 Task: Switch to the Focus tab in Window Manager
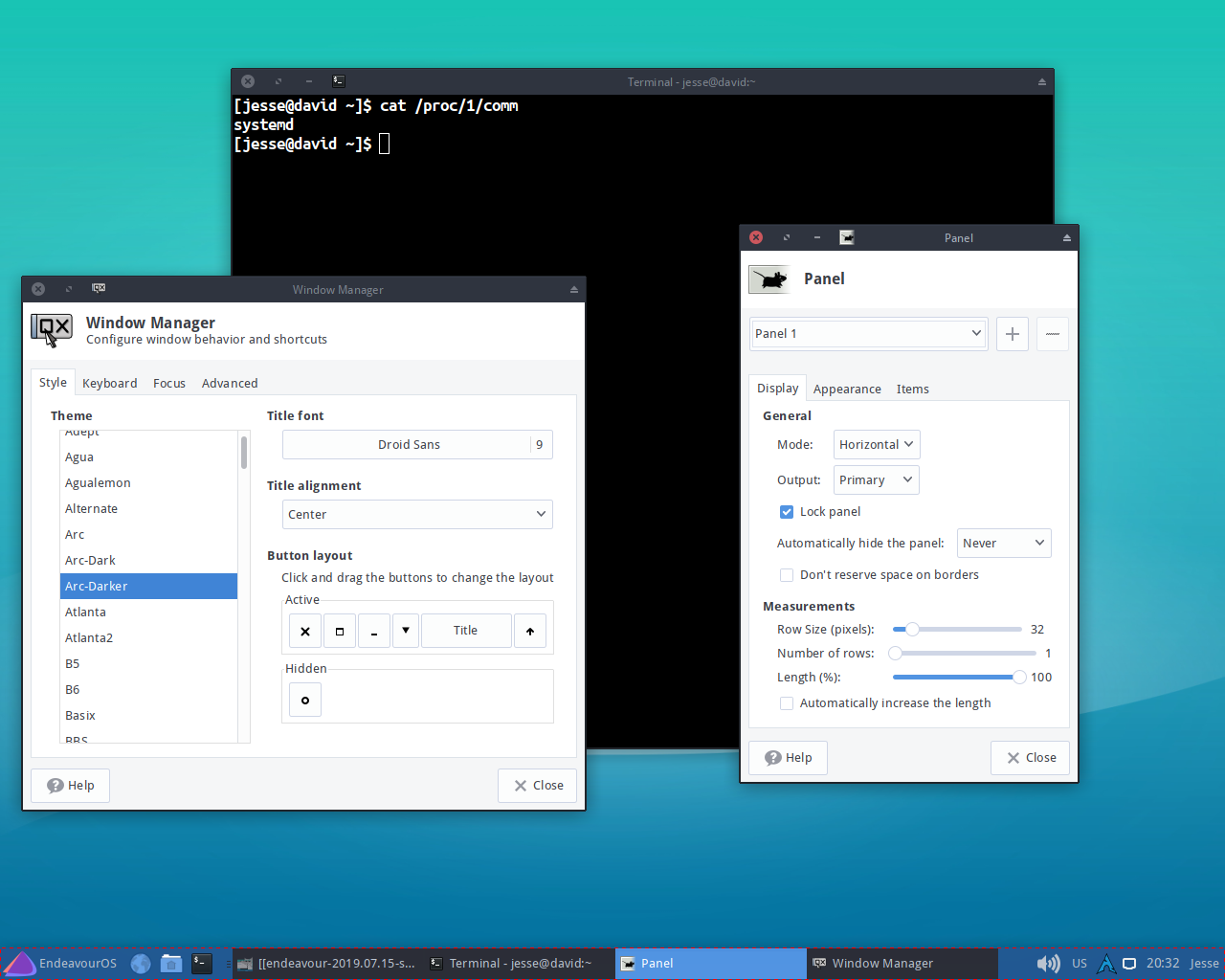(x=169, y=384)
